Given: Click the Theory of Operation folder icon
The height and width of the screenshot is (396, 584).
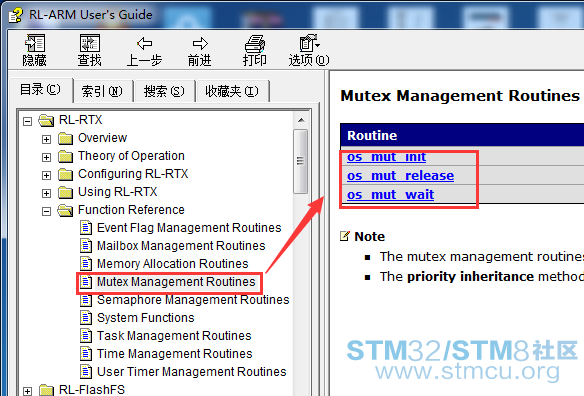Looking at the screenshot, I should point(66,156).
